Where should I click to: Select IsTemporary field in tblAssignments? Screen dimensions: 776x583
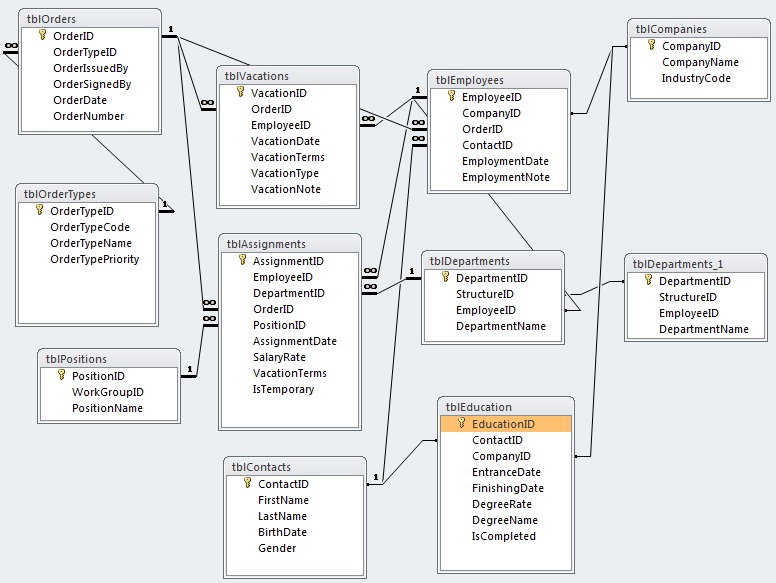click(x=290, y=389)
